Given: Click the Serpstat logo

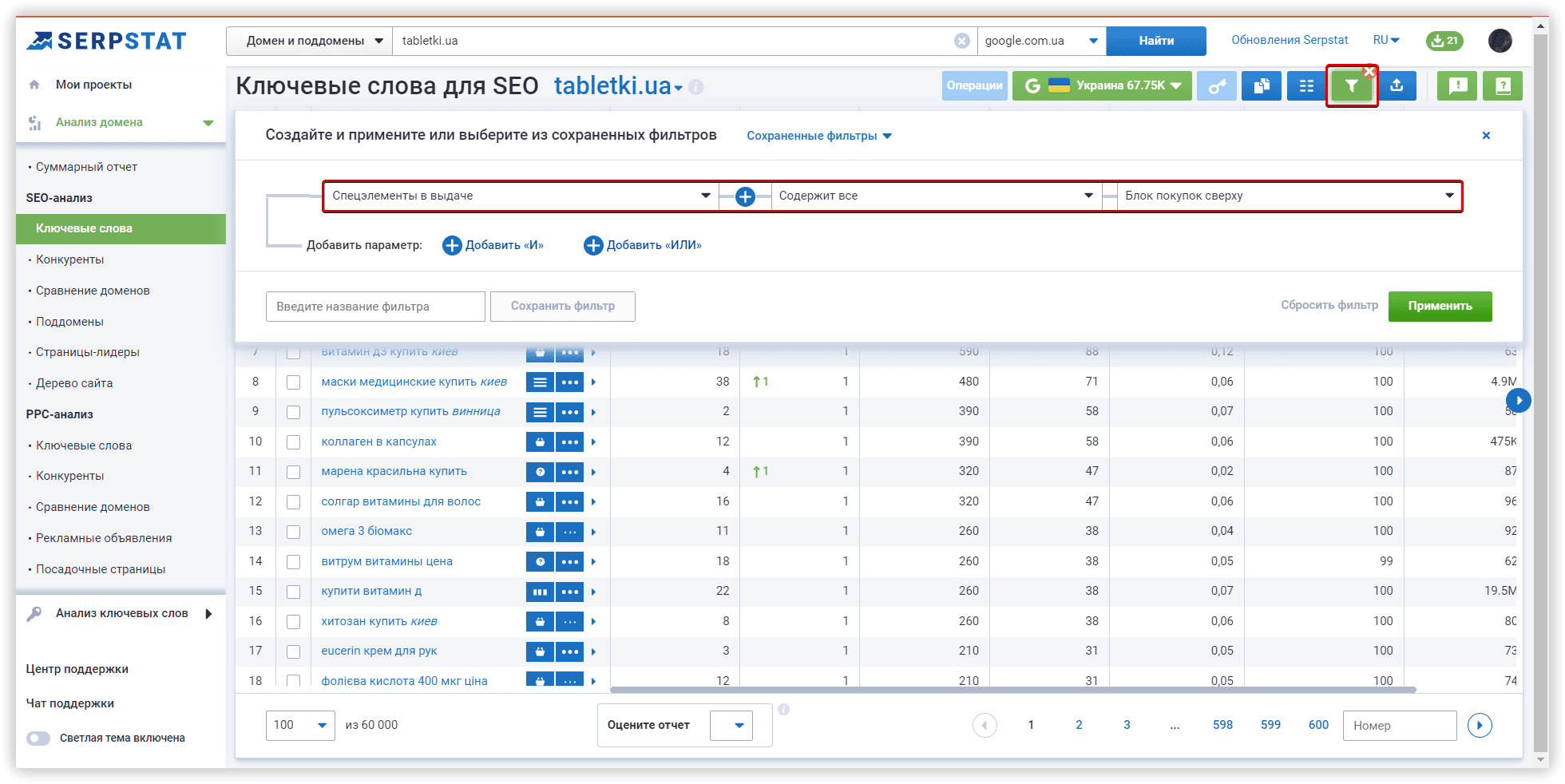Looking at the screenshot, I should point(106,41).
